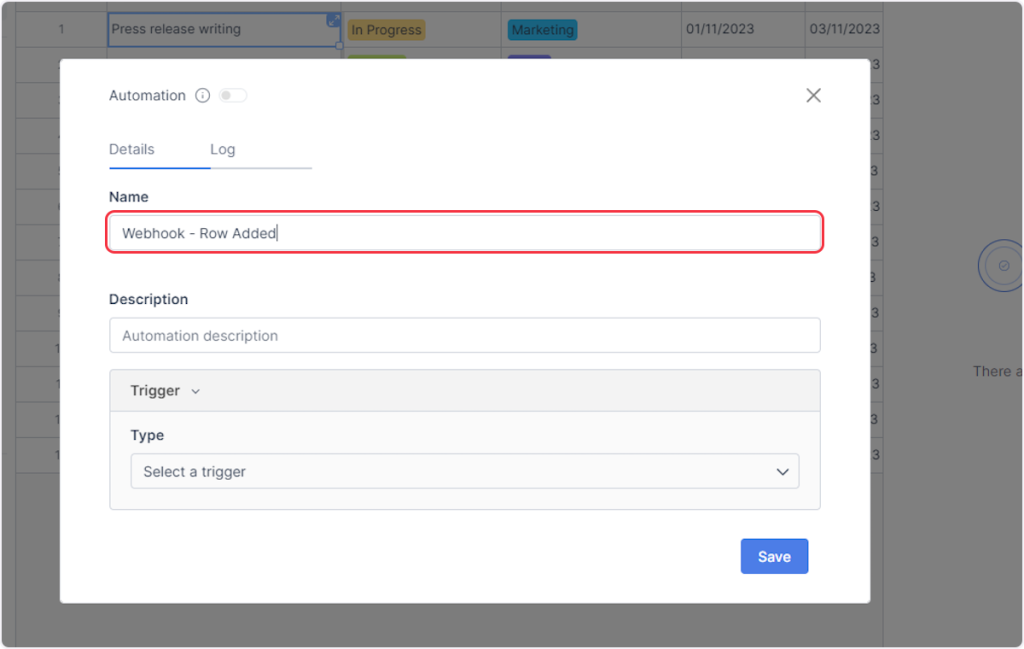Click the Marketing category tag
This screenshot has width=1024, height=649.
pos(542,30)
